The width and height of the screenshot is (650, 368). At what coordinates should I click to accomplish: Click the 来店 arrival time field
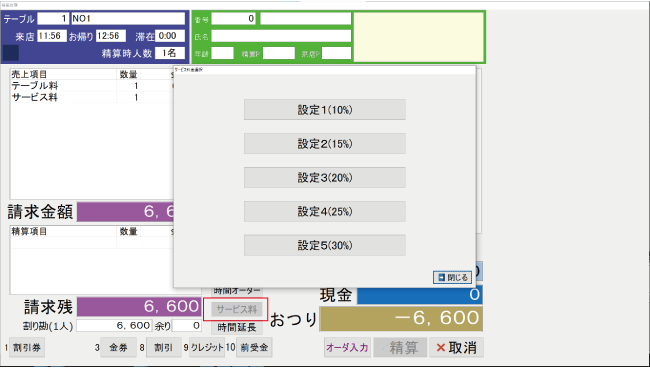point(51,36)
